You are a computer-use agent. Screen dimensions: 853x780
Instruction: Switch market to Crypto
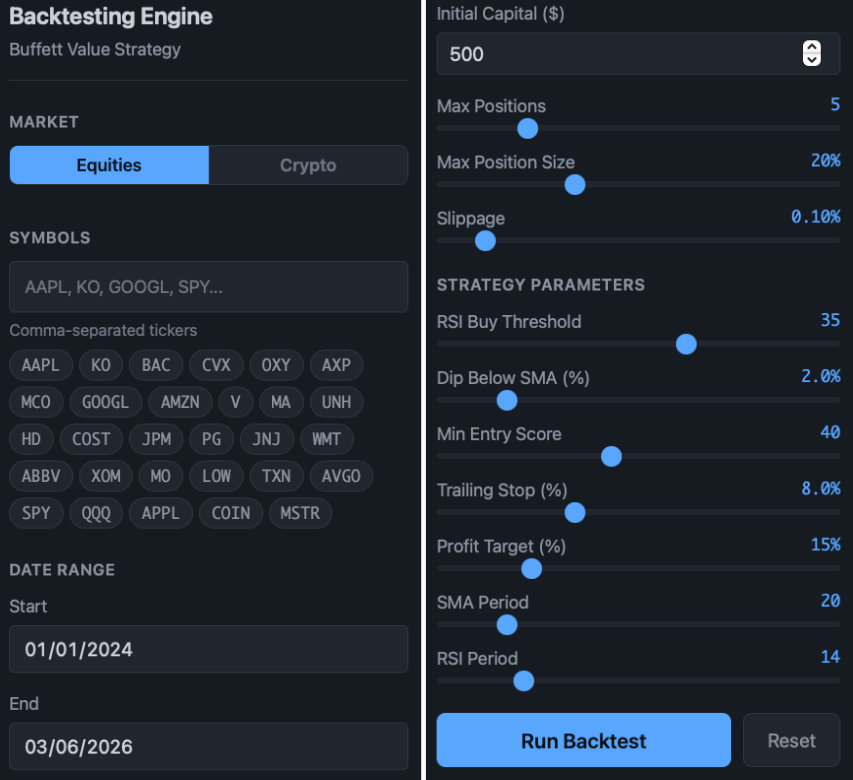[x=308, y=165]
